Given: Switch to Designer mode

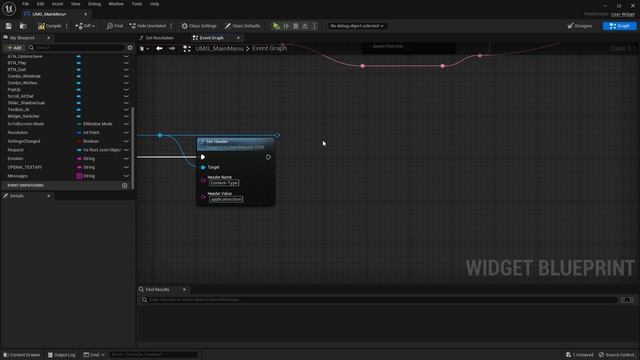Looking at the screenshot, I should tap(580, 26).
